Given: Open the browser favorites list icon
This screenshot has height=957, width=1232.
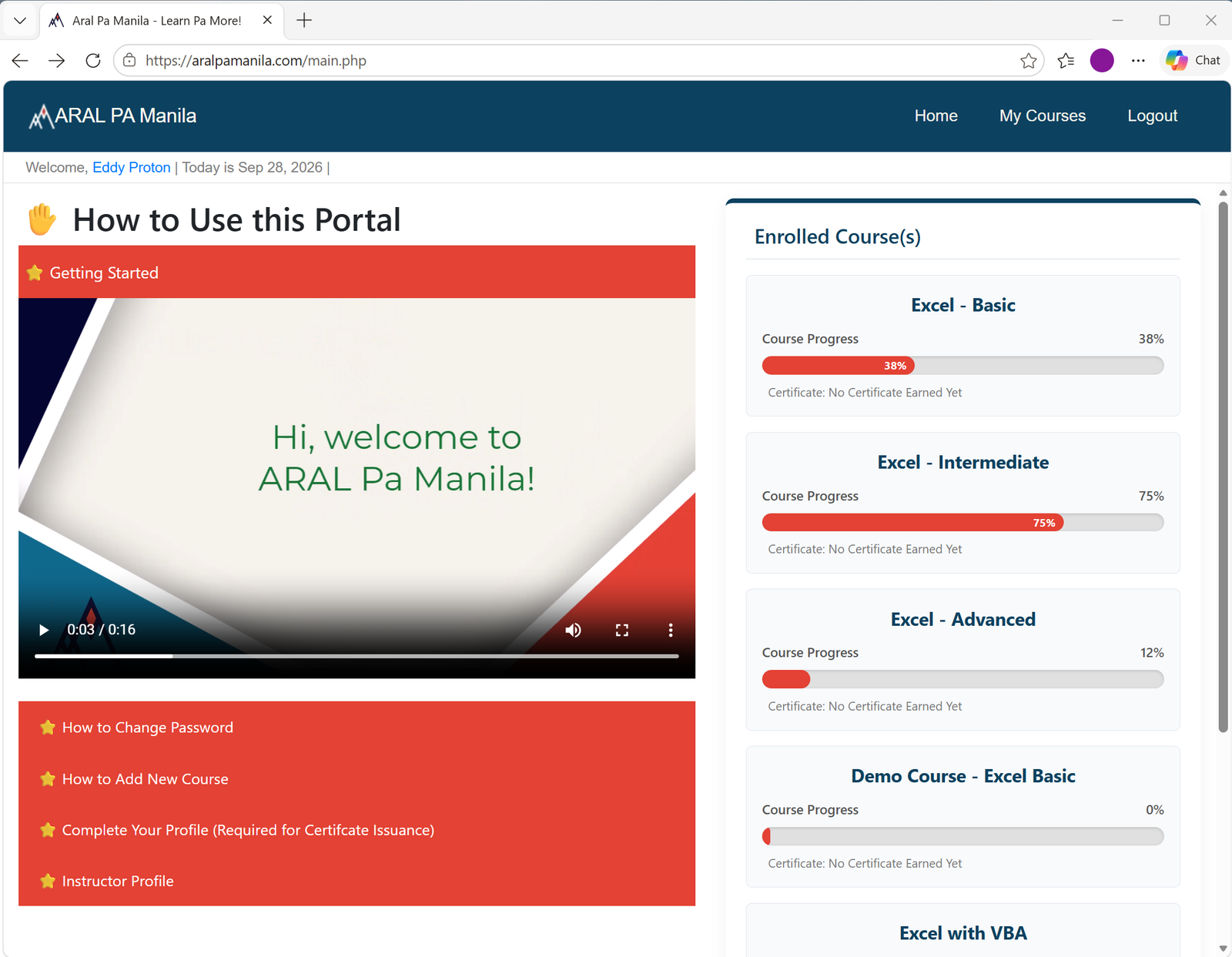Looking at the screenshot, I should (1066, 61).
